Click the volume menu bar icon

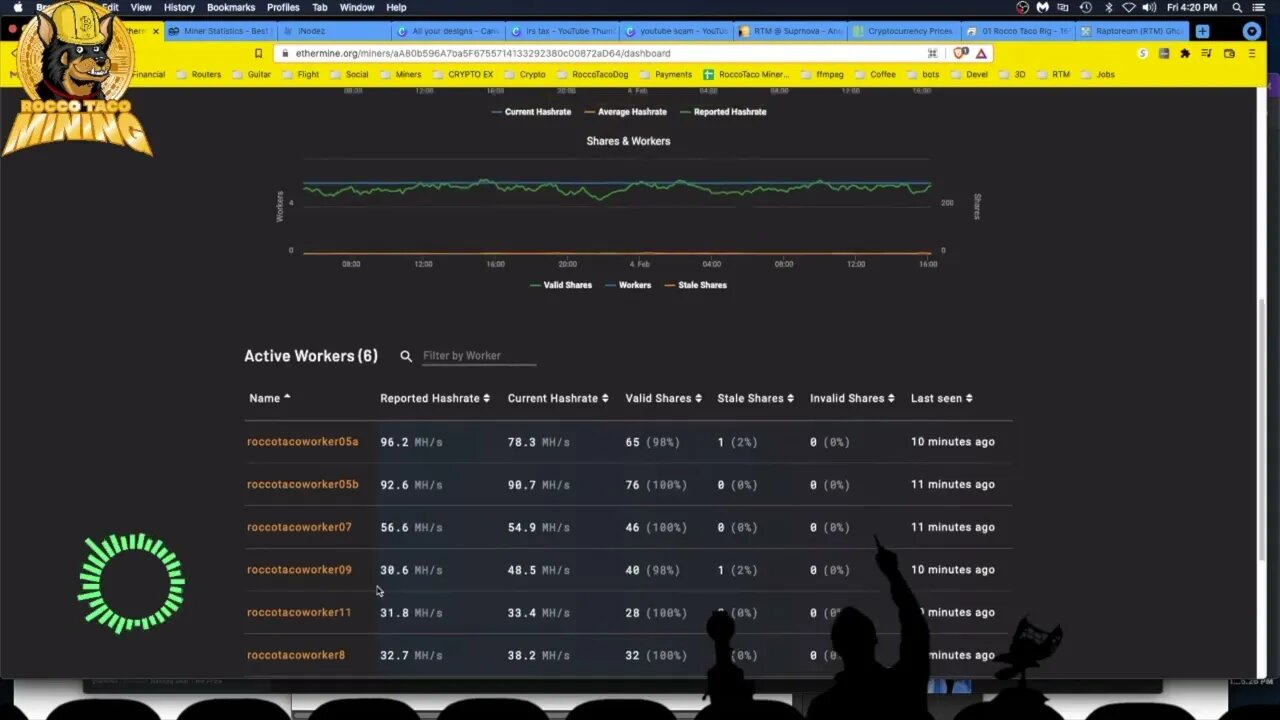pyautogui.click(x=1151, y=7)
